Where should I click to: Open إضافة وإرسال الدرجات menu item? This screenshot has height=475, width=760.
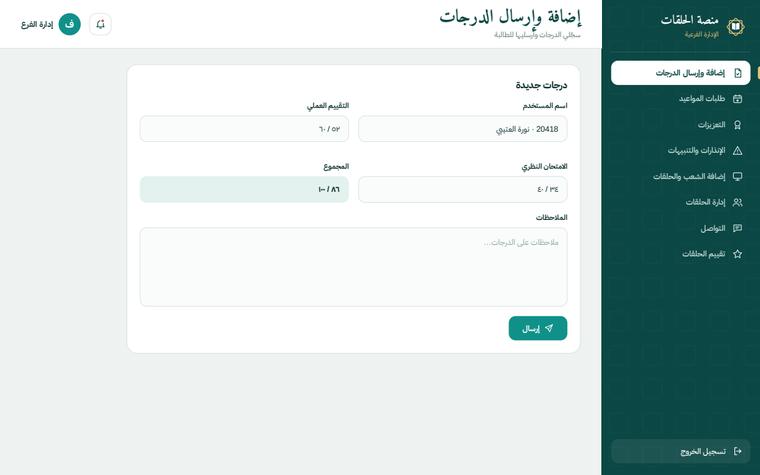[x=681, y=73]
